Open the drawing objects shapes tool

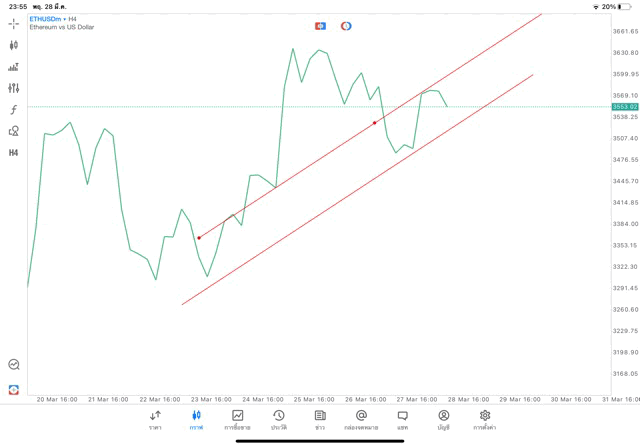point(14,131)
